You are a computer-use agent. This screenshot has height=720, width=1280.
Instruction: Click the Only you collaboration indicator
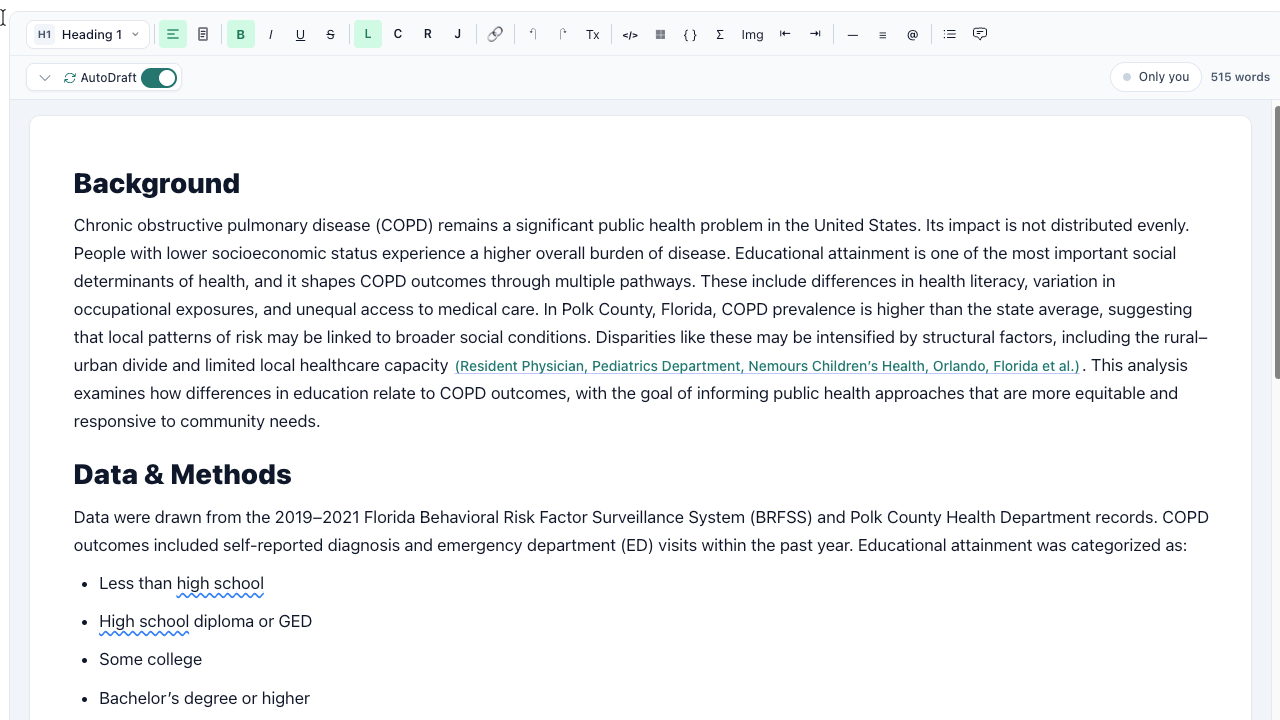[x=1155, y=76]
